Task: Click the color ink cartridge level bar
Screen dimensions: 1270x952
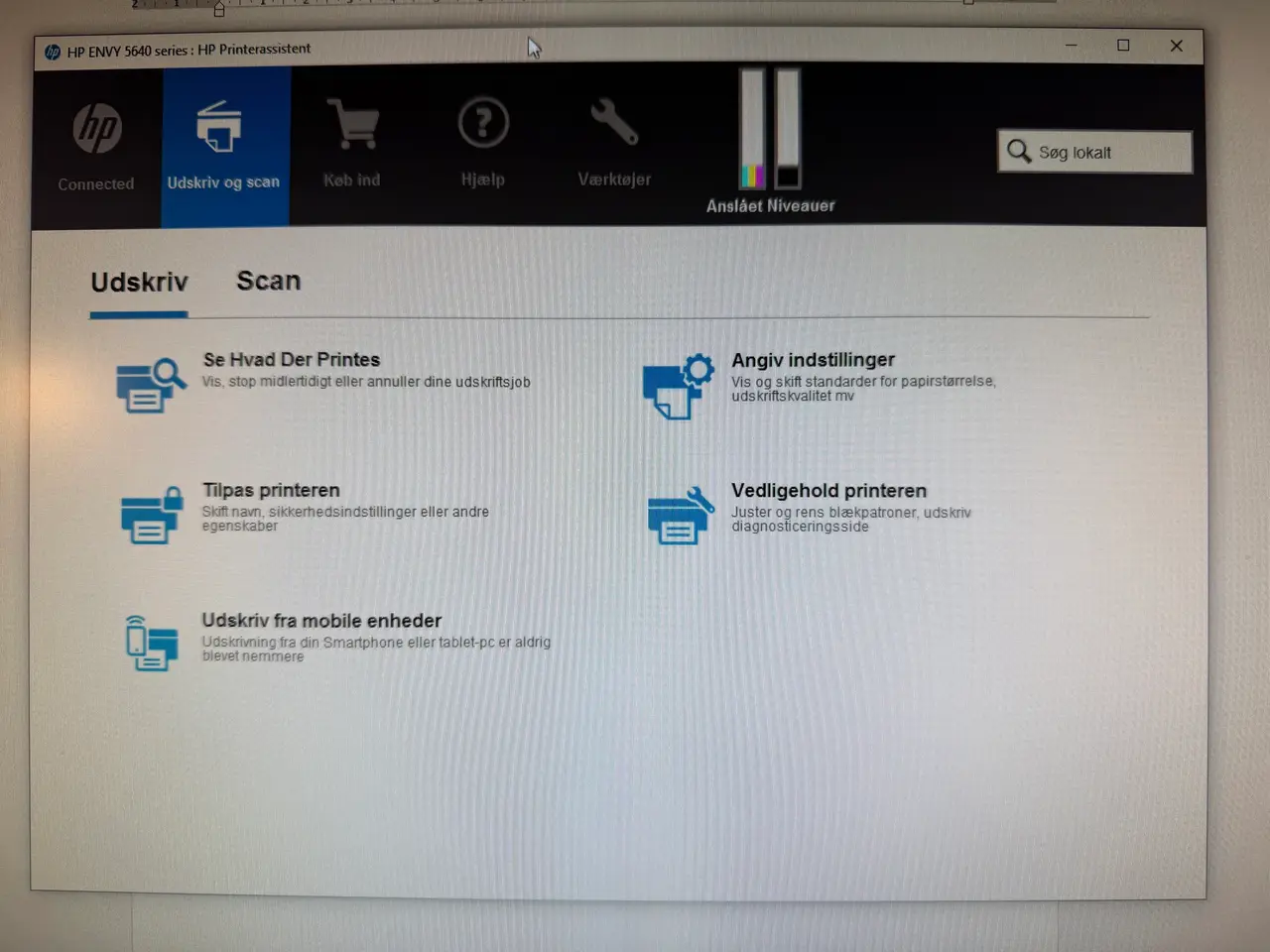Action: coord(752,128)
